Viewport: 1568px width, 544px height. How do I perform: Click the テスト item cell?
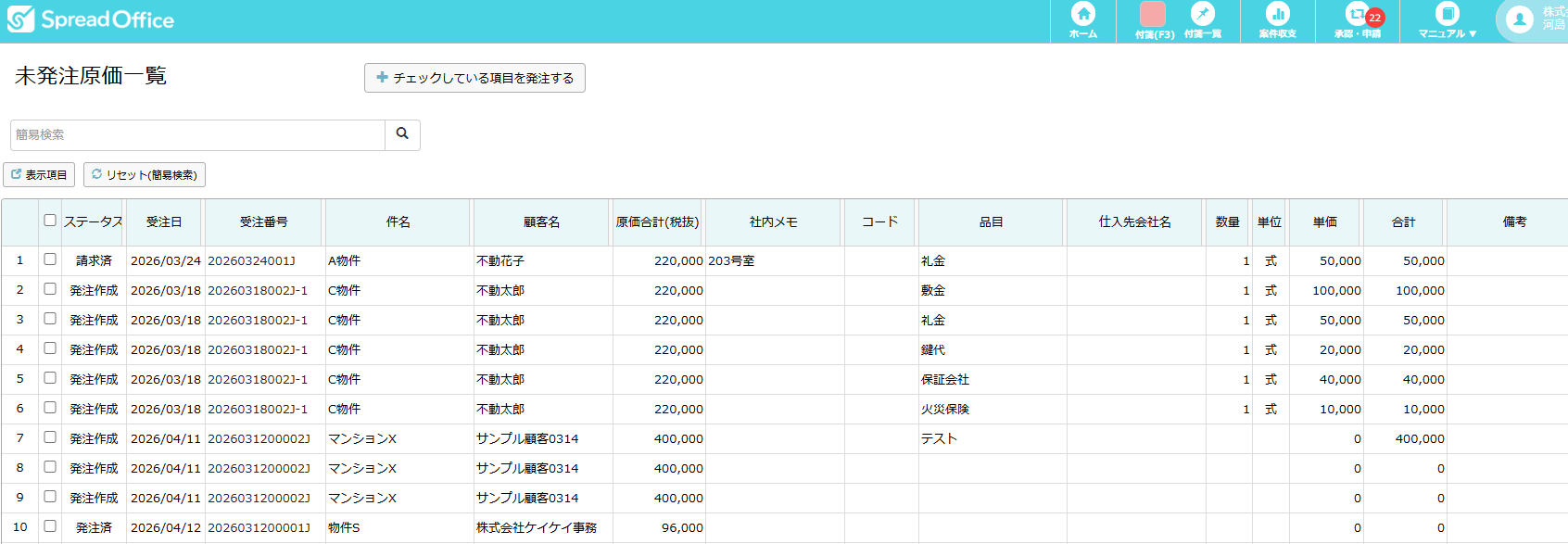tap(992, 438)
